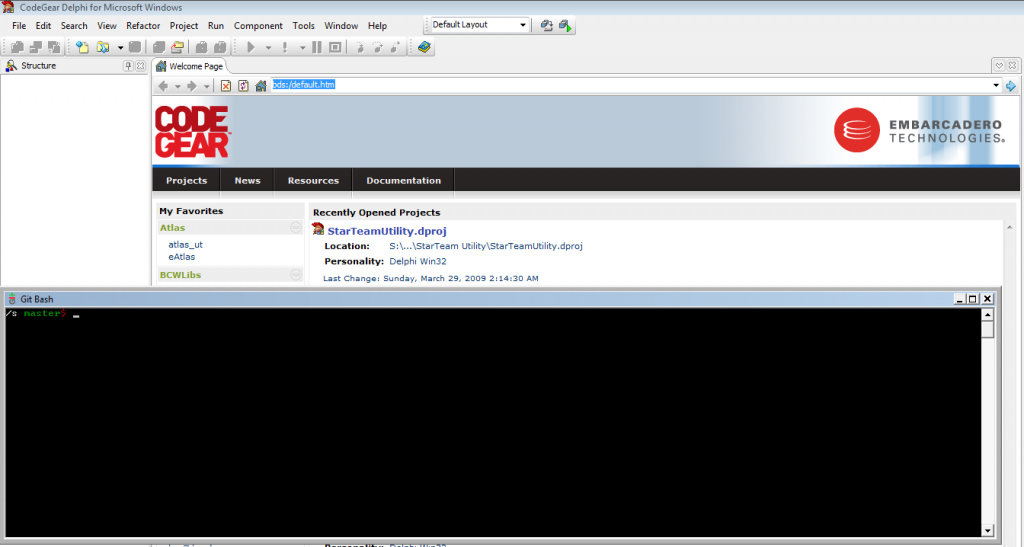The width and height of the screenshot is (1024, 547).
Task: Open the eAtlas favorite link
Action: (182, 257)
